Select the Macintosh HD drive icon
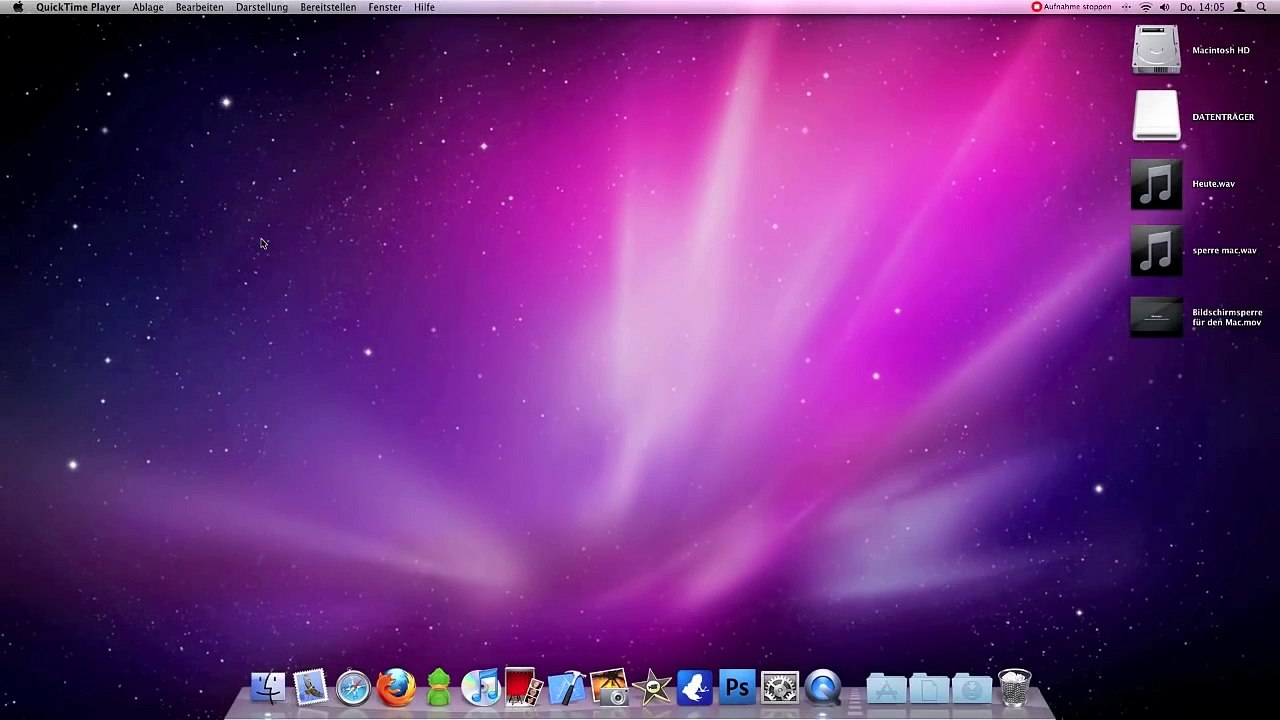This screenshot has width=1280, height=720. (1156, 50)
